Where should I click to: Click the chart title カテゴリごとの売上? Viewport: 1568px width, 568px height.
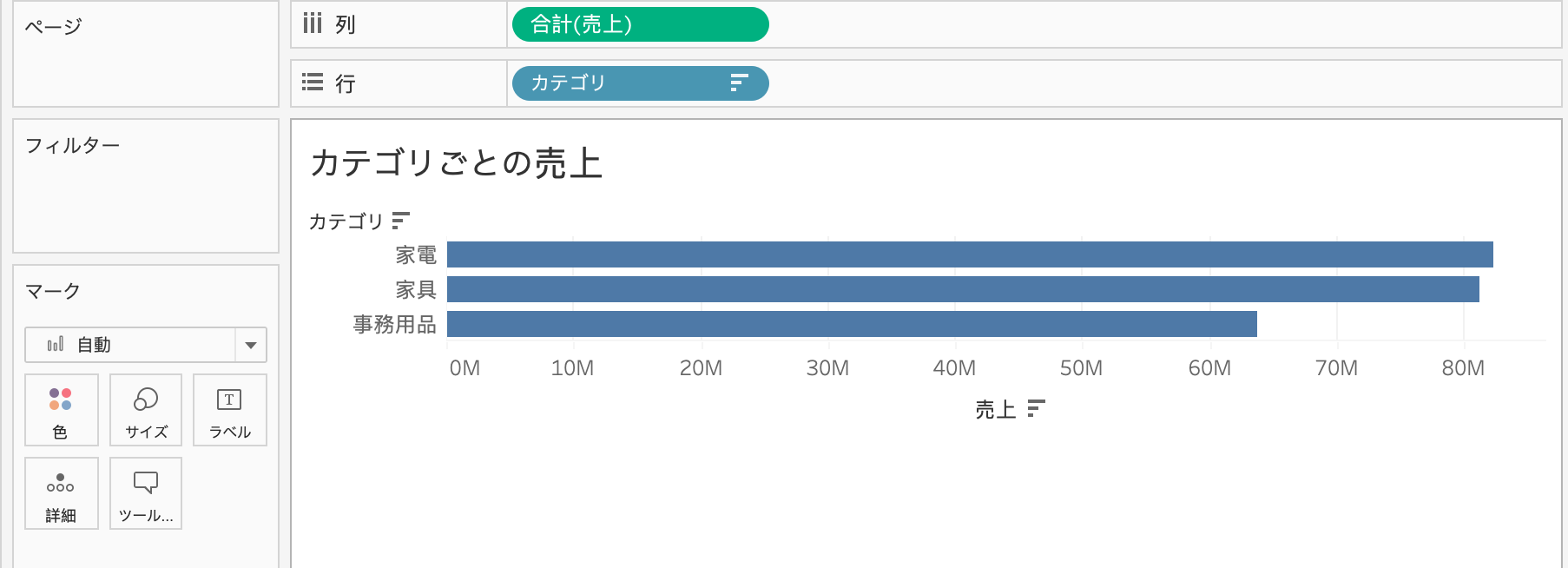(x=457, y=163)
